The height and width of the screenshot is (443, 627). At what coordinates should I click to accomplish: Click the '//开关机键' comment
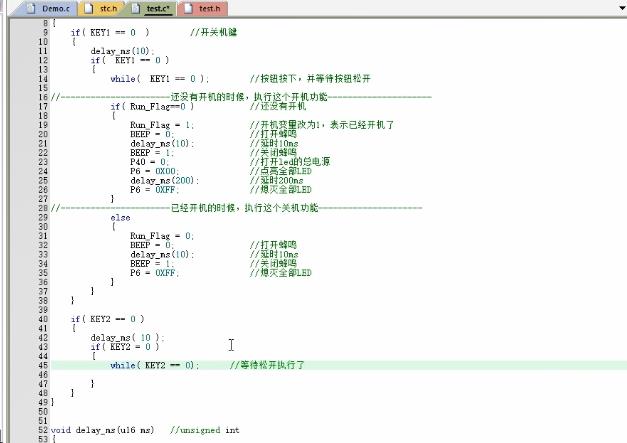[214, 32]
